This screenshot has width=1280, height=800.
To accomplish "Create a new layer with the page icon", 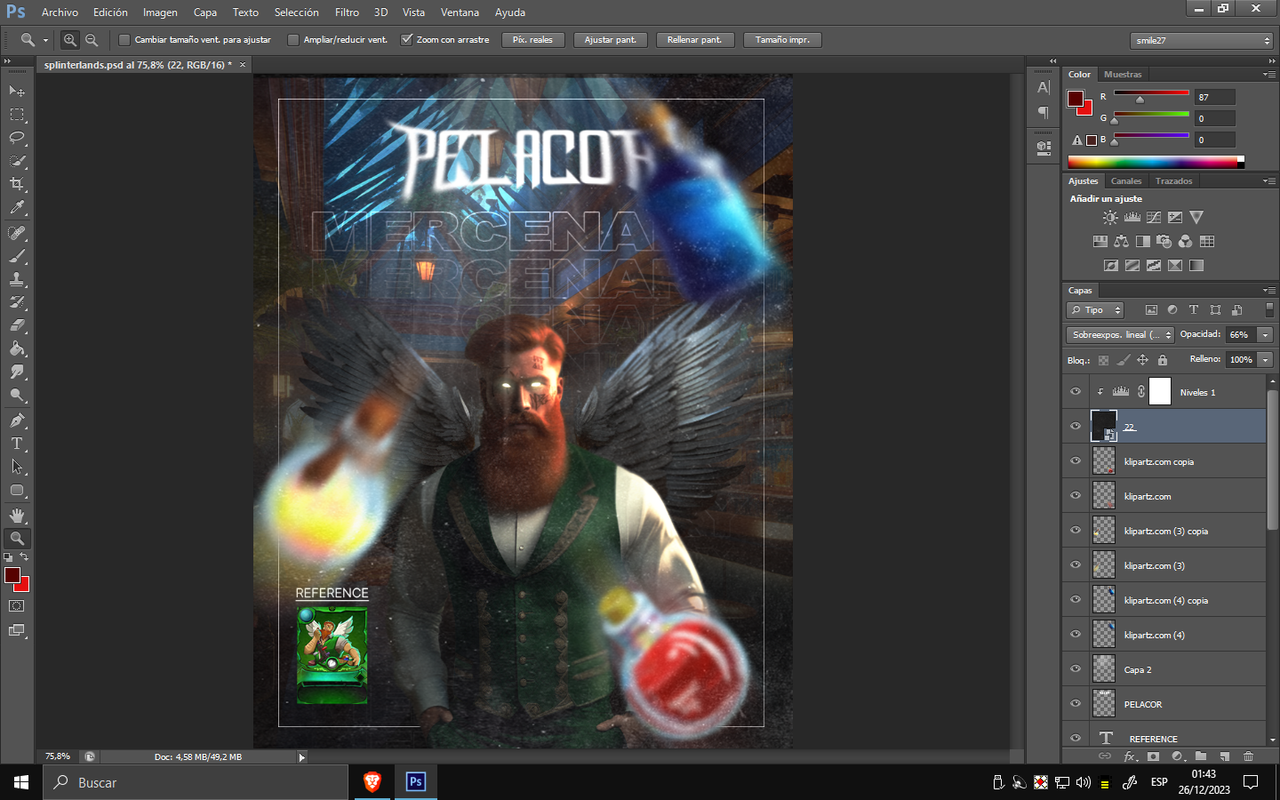I will tap(1224, 757).
